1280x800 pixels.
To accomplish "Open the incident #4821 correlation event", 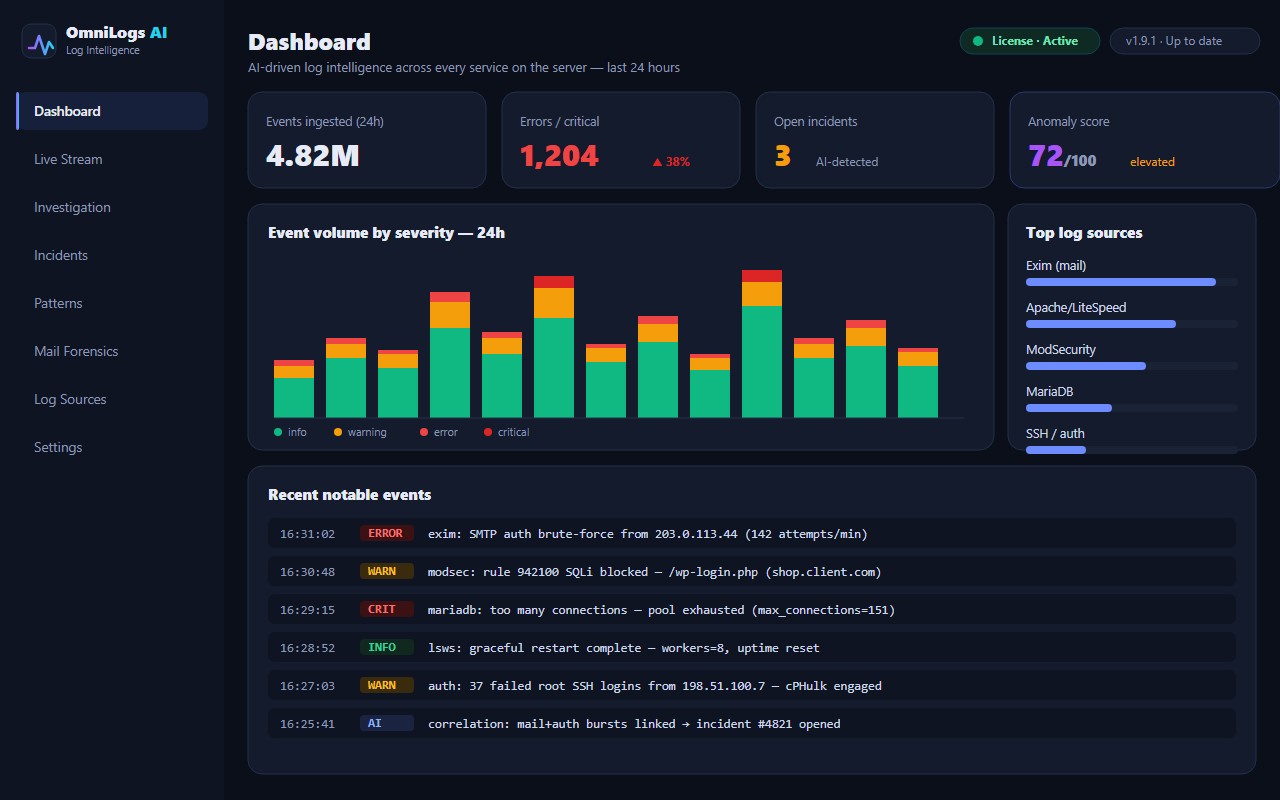I will coord(752,723).
